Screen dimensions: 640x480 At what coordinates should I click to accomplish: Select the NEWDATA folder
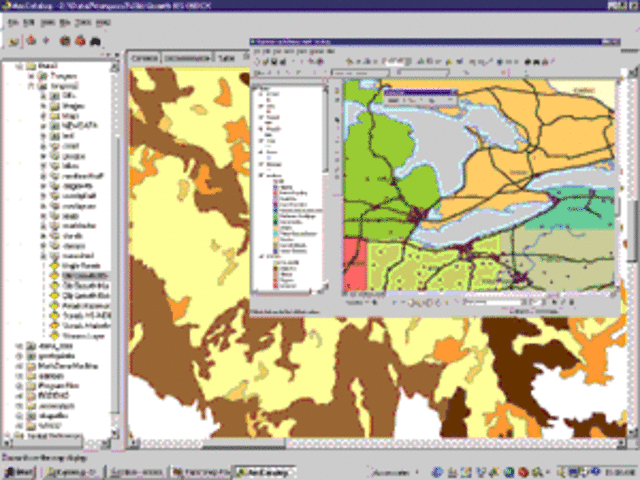(x=79, y=126)
